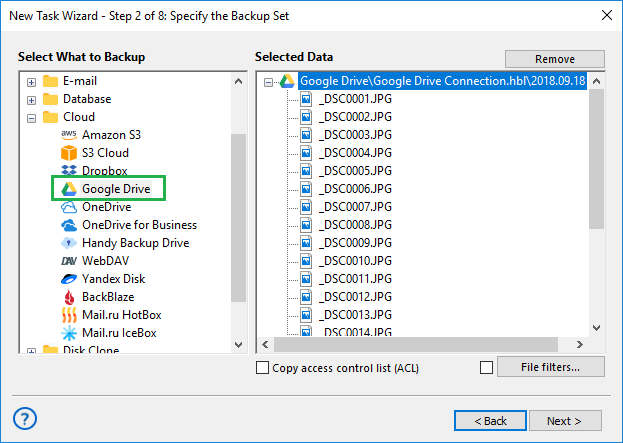This screenshot has width=623, height=443.
Task: Click the WebDAV DAV icon
Action: pyautogui.click(x=69, y=261)
